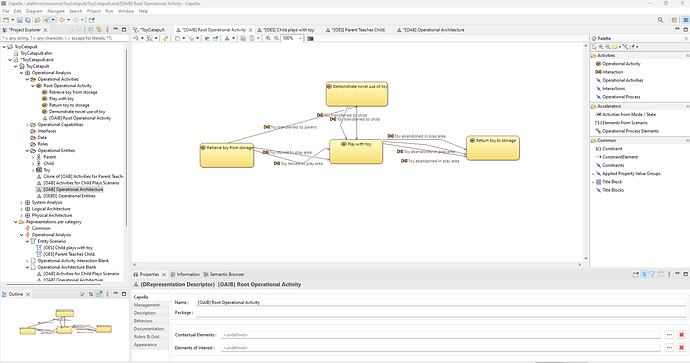Click the search magnifier icon at the top right
This screenshot has width=690, height=363.
coord(660,20)
